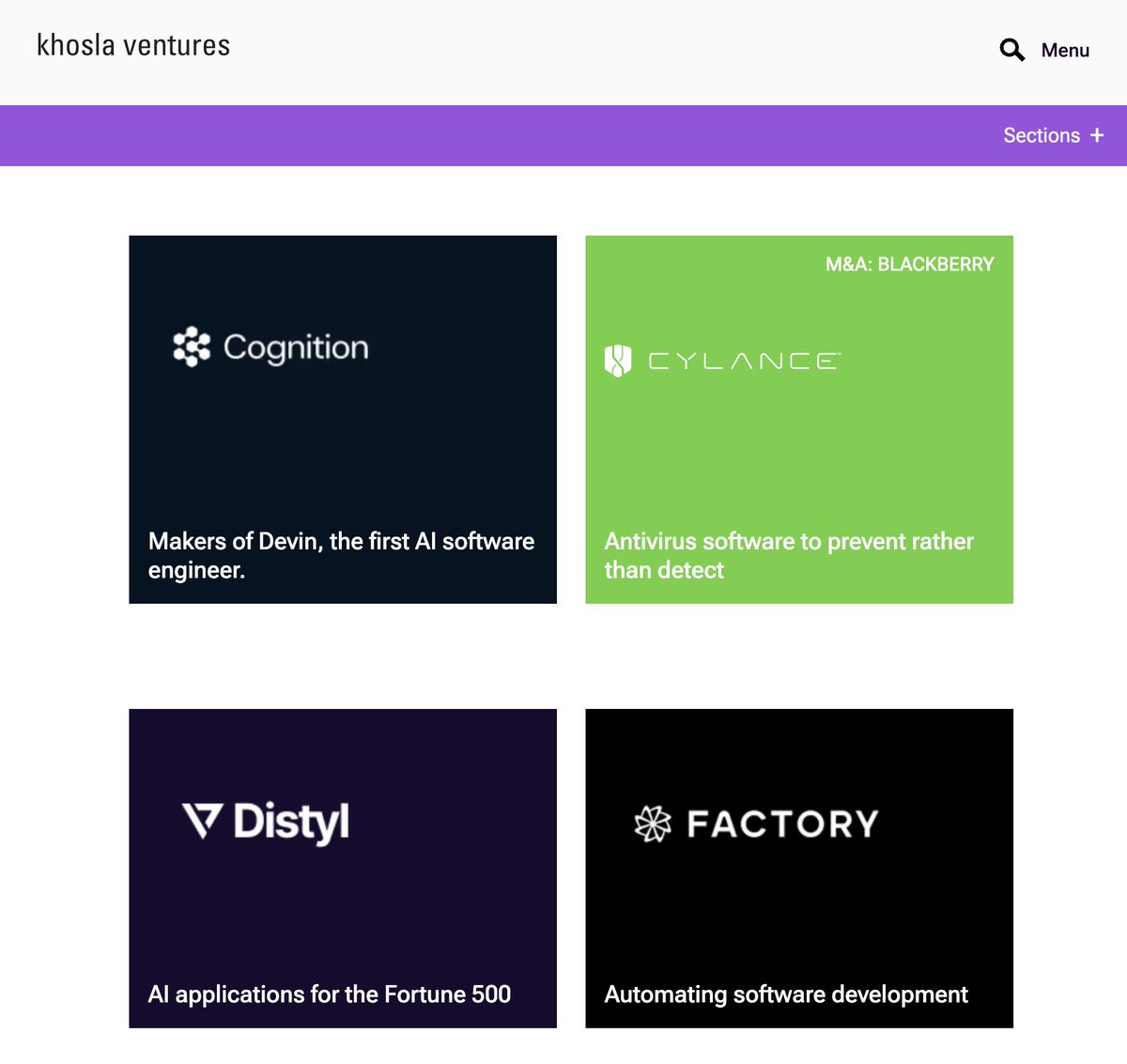Open the Menu in header
Image resolution: width=1127 pixels, height=1064 pixels.
point(1065,51)
